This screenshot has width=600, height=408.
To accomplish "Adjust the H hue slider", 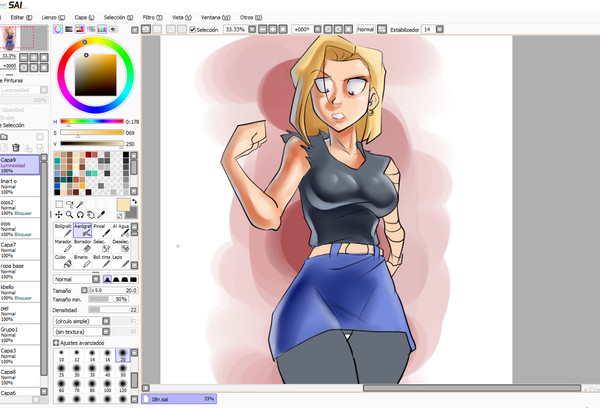I will (x=92, y=121).
